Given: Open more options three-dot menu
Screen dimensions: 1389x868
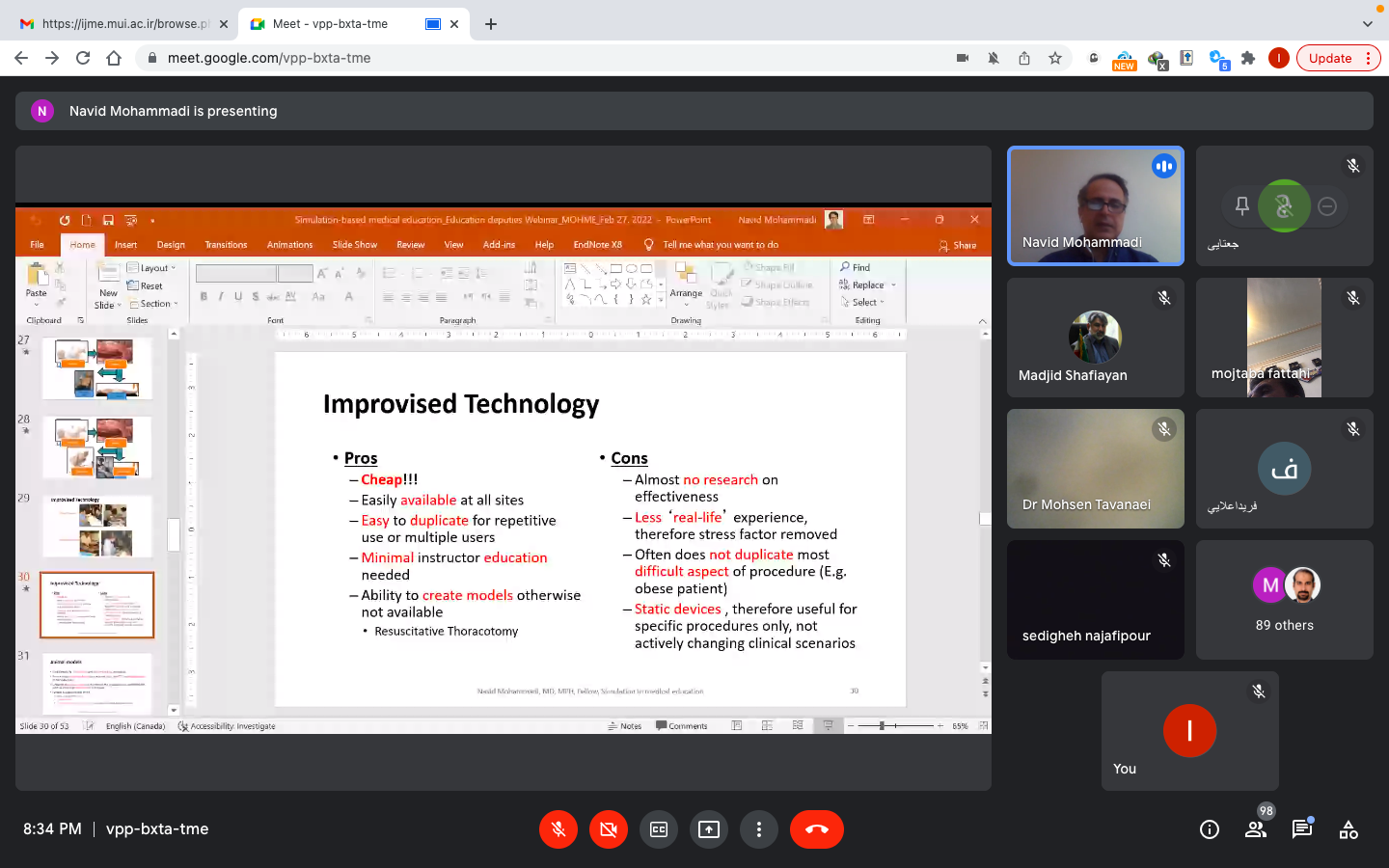Looking at the screenshot, I should (759, 829).
